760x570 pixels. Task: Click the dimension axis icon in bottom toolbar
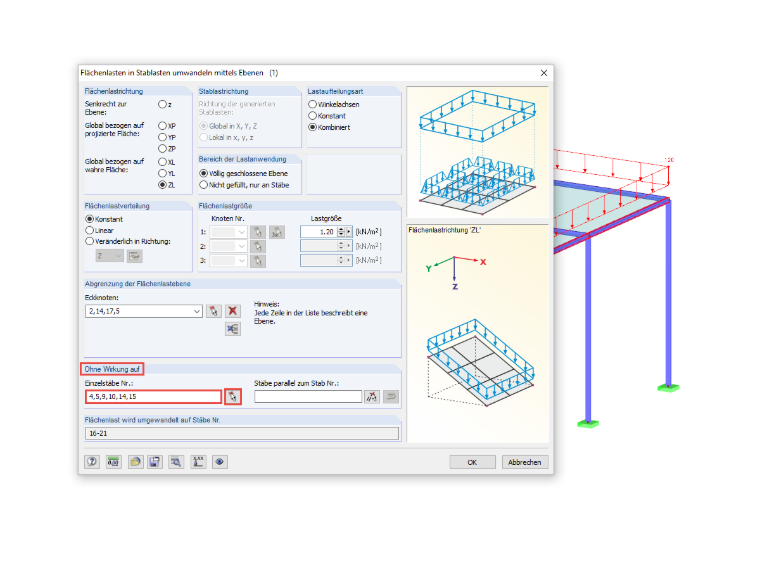[198, 462]
